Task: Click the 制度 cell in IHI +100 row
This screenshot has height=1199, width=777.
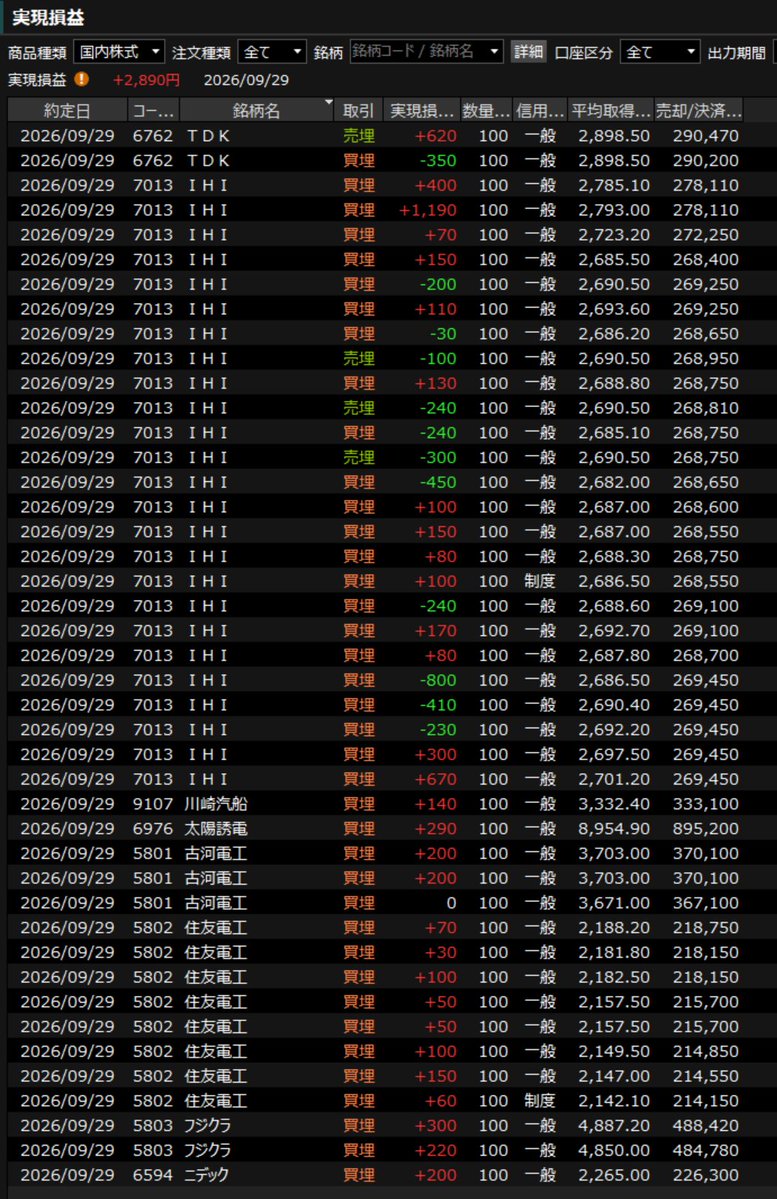Action: [x=540, y=581]
